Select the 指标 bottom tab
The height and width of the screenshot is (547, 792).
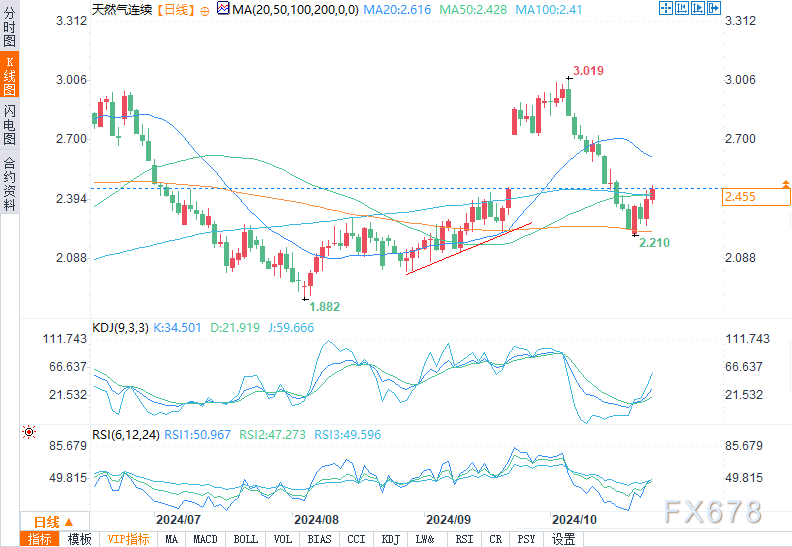40,539
